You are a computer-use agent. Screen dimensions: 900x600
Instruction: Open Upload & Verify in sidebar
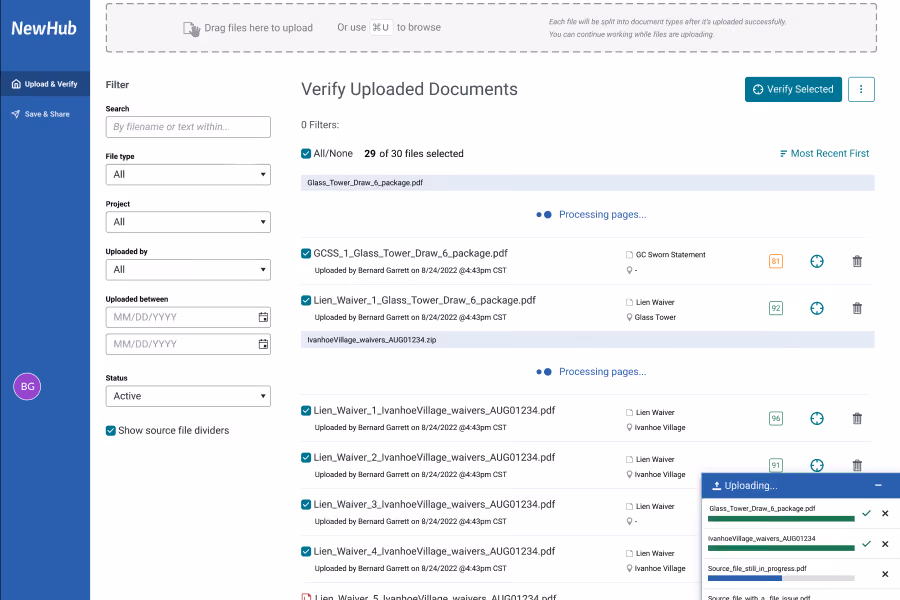point(45,84)
